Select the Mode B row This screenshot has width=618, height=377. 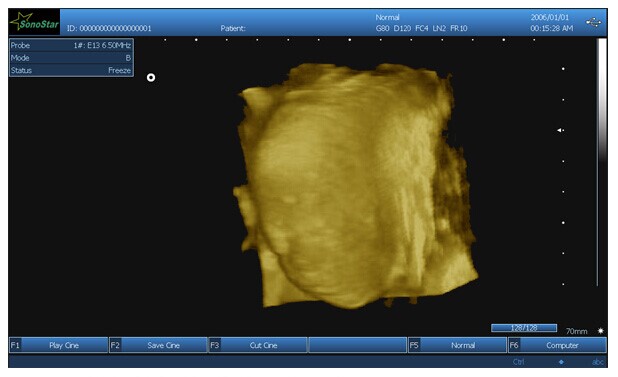[x=71, y=58]
